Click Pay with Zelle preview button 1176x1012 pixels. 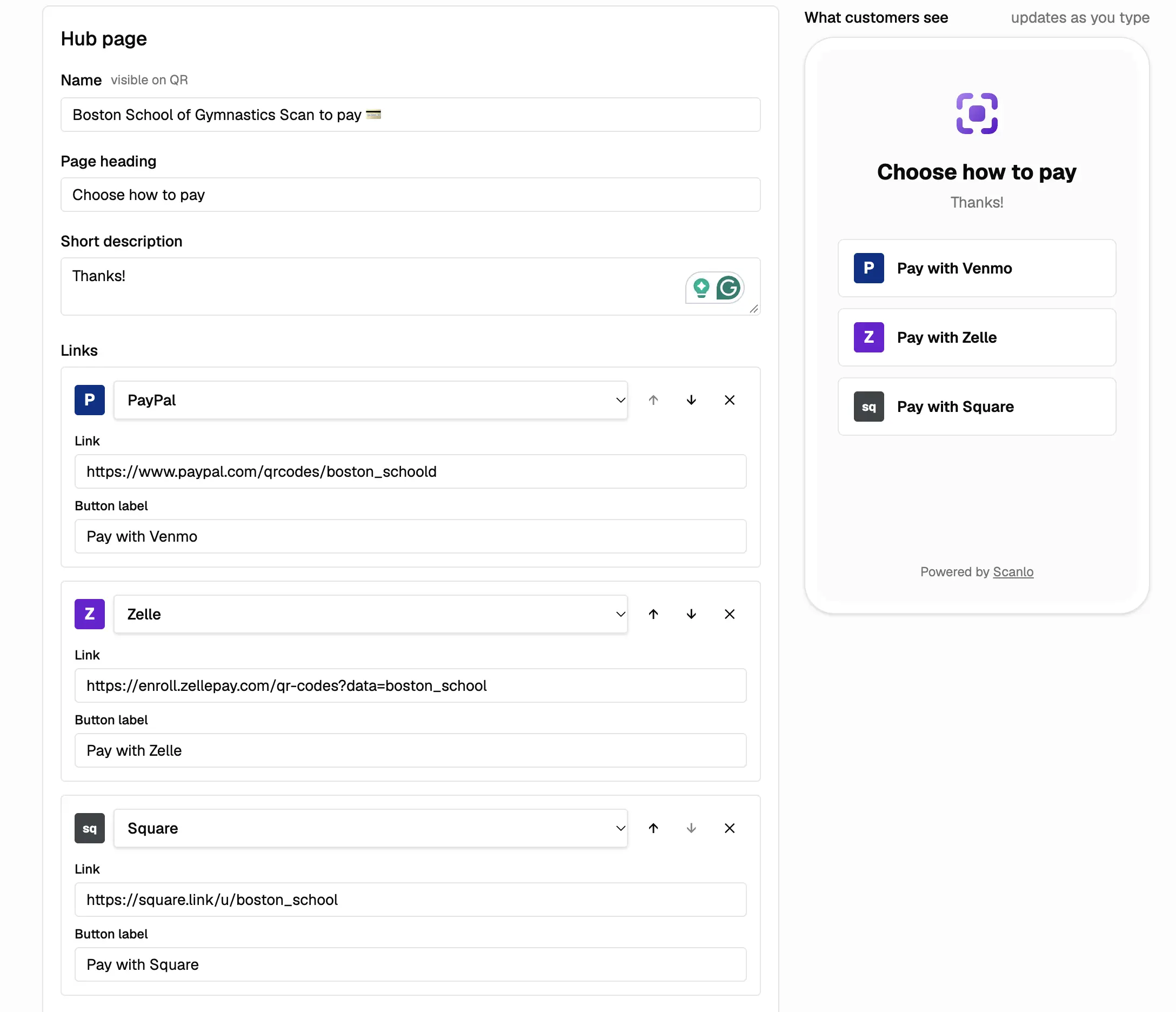pos(977,337)
